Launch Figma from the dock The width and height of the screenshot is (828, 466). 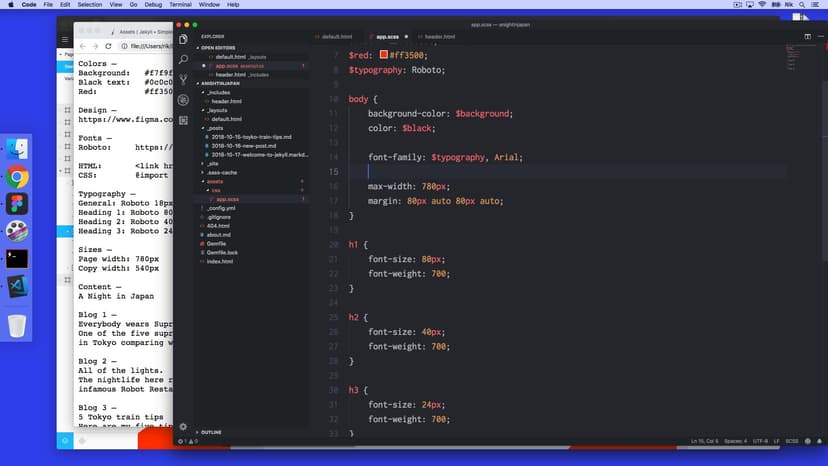click(x=17, y=204)
